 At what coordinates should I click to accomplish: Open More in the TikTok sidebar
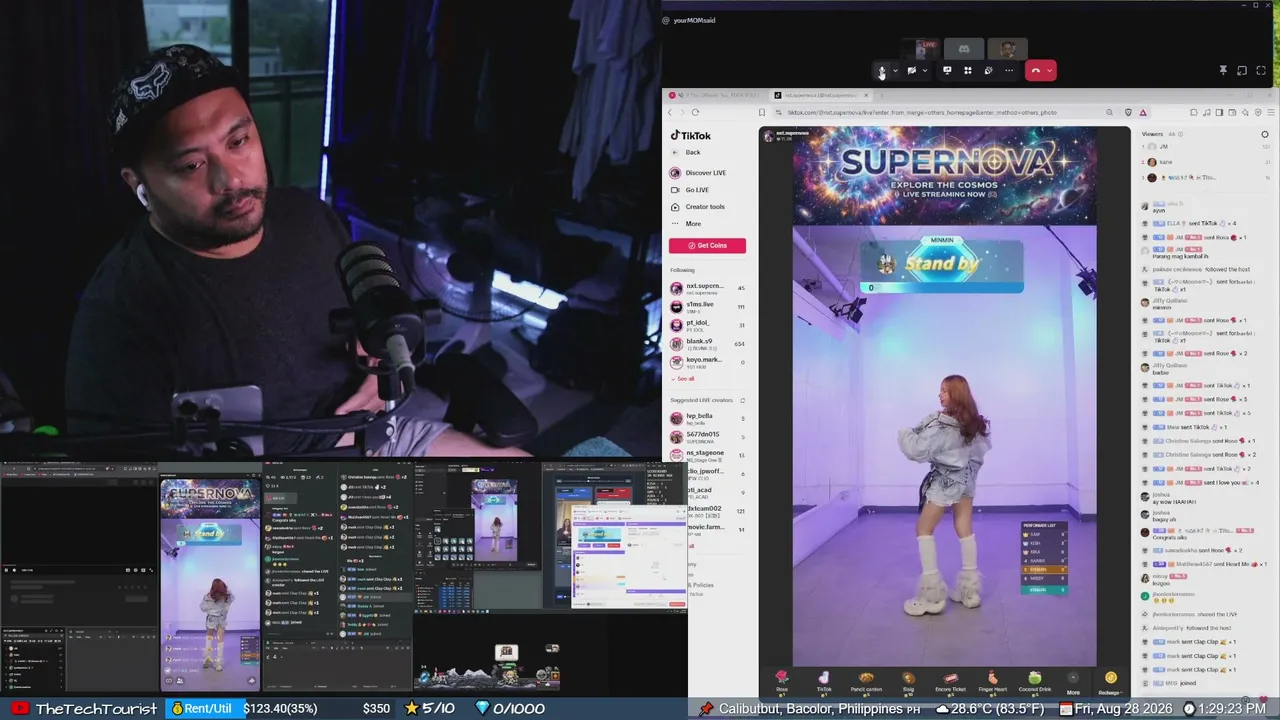click(686, 224)
